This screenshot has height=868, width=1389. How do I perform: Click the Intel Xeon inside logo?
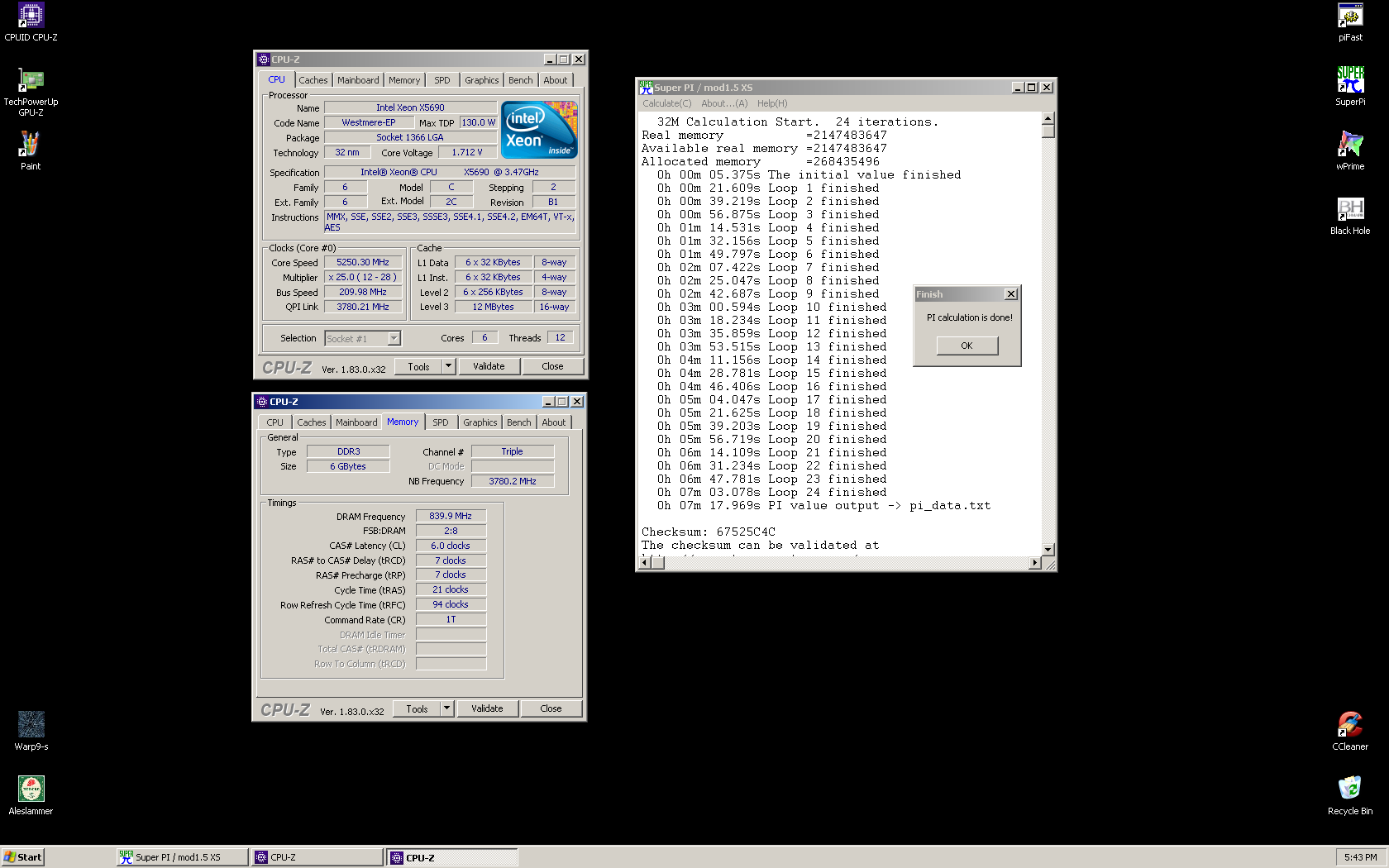coord(540,130)
